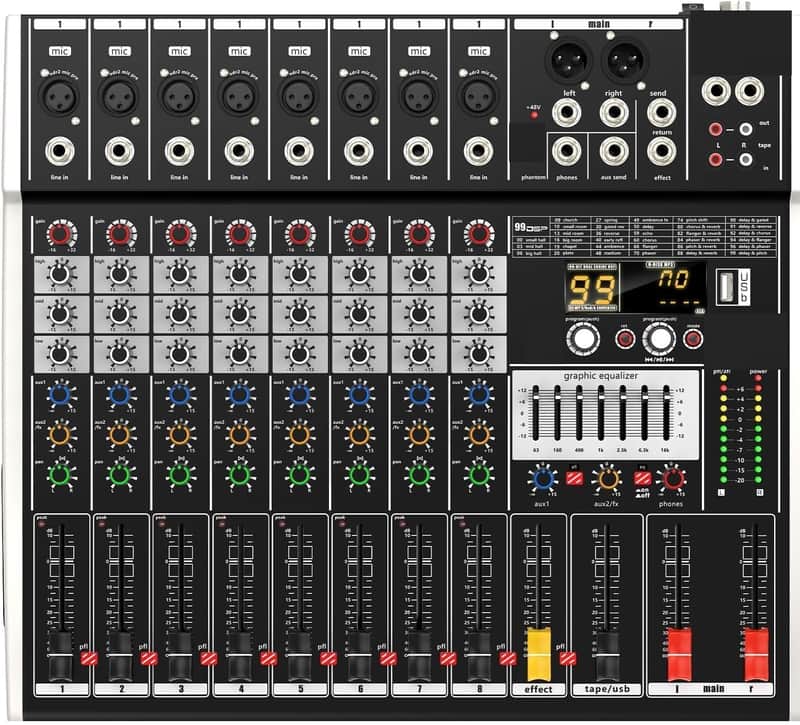Toggle channel 8 pfl button

(x=508, y=659)
